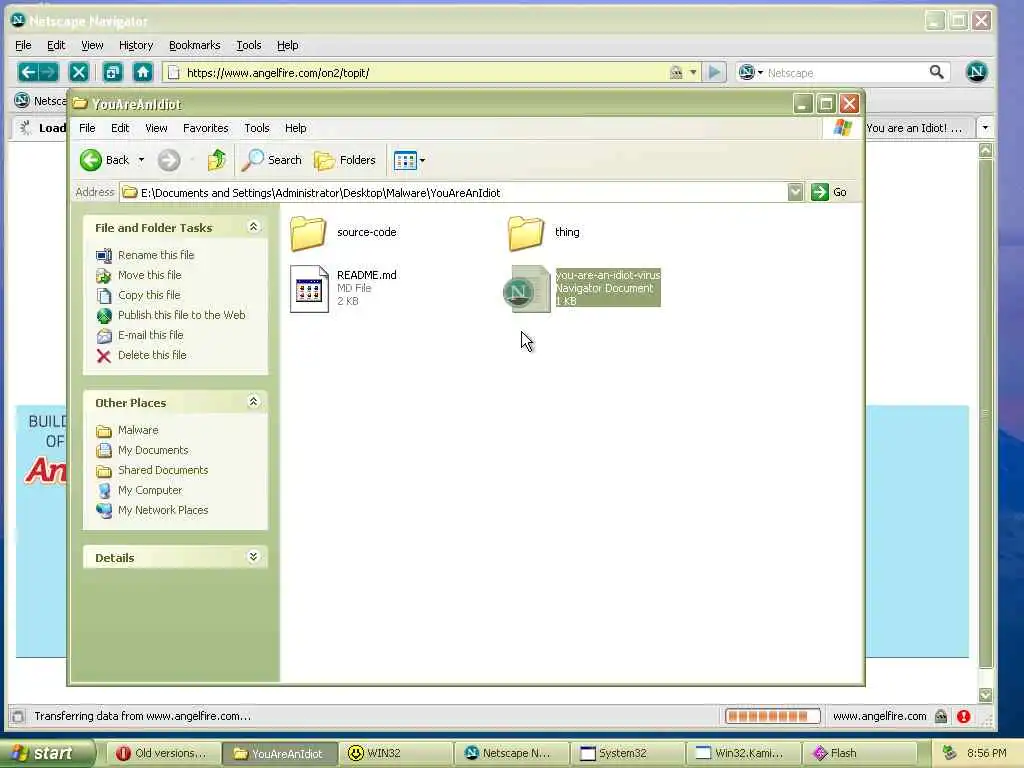Open My Computer in Other Places
Image resolution: width=1024 pixels, height=768 pixels.
tap(150, 490)
